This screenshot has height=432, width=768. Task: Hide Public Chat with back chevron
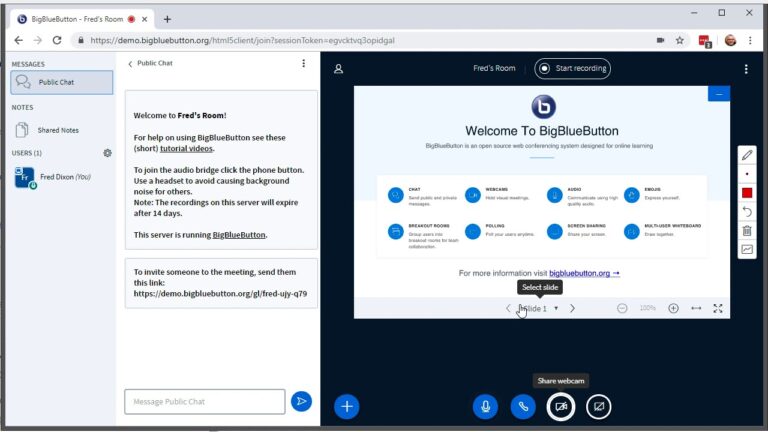(x=130, y=64)
